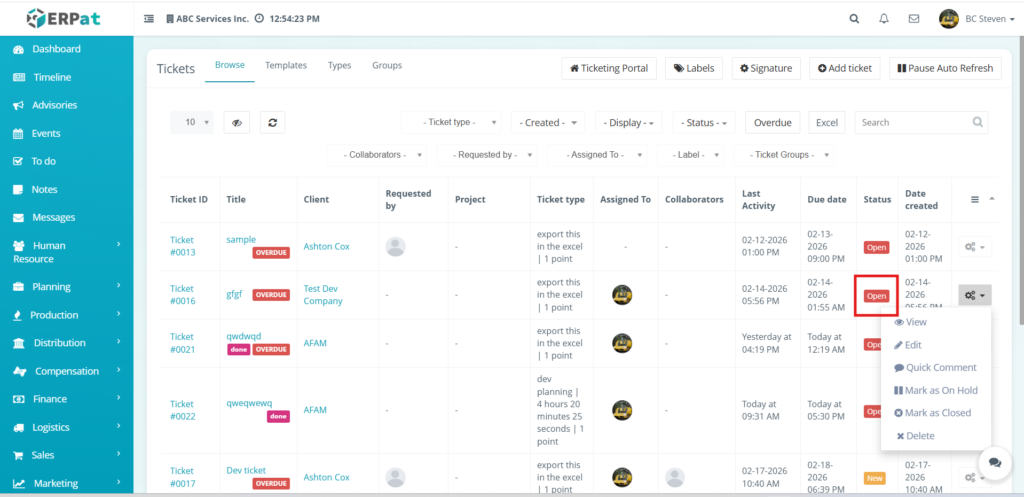Viewport: 1024px width, 497px height.
Task: Open the floating chat bubble icon
Action: [994, 461]
